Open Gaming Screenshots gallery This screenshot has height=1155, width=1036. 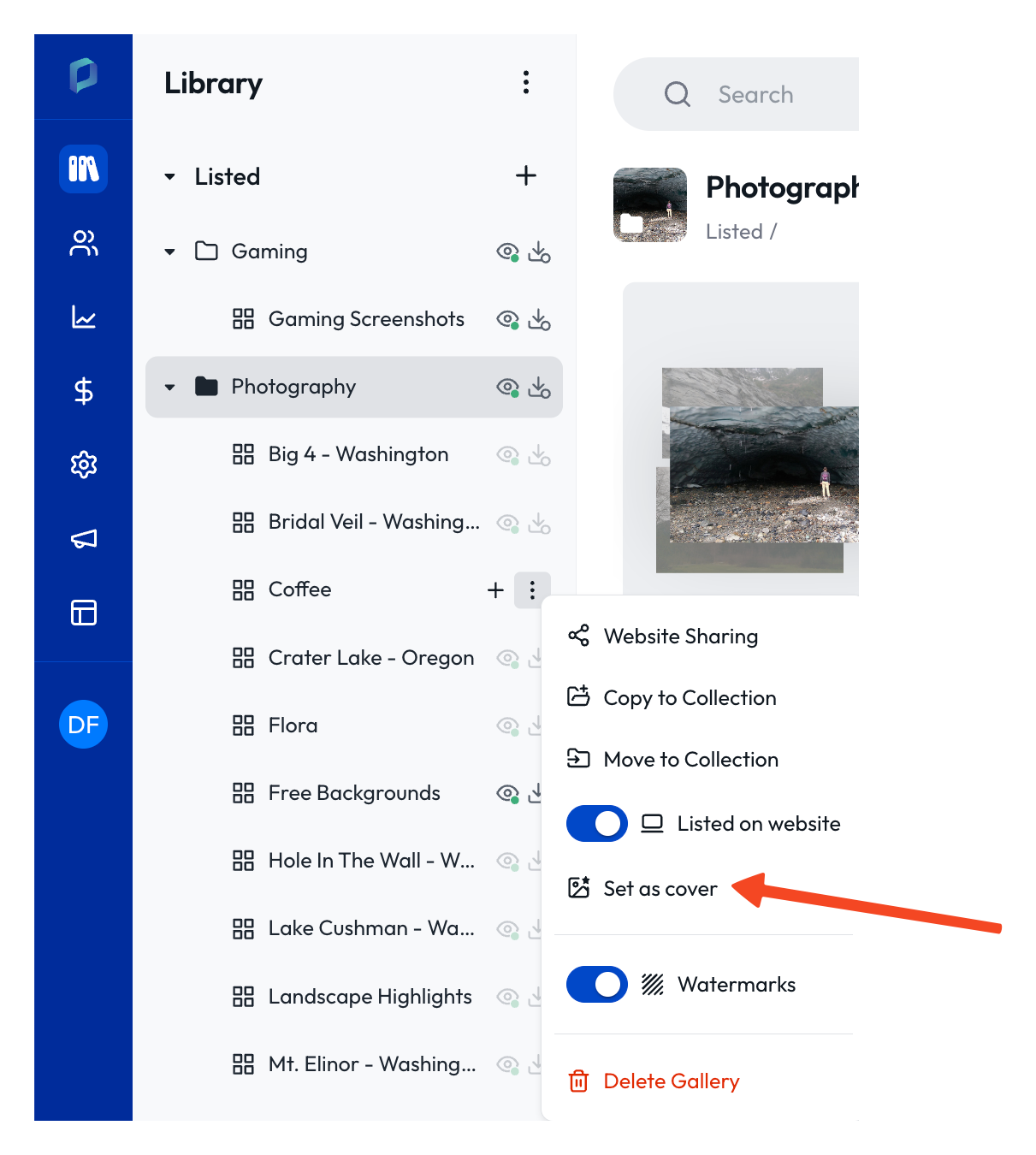[366, 319]
